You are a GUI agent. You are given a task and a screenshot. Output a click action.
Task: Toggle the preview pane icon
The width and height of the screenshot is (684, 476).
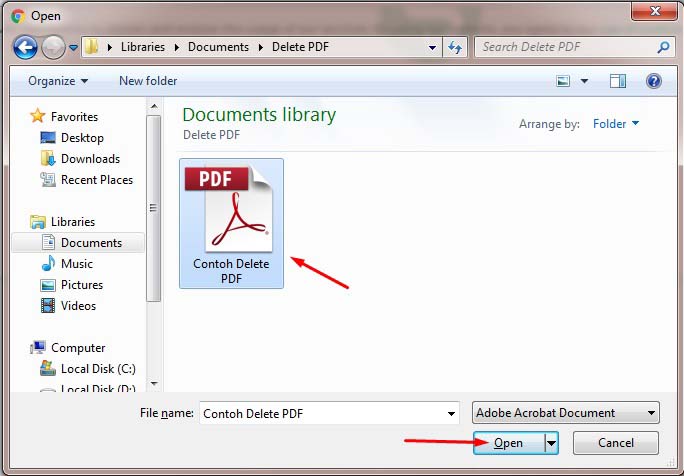pos(618,81)
